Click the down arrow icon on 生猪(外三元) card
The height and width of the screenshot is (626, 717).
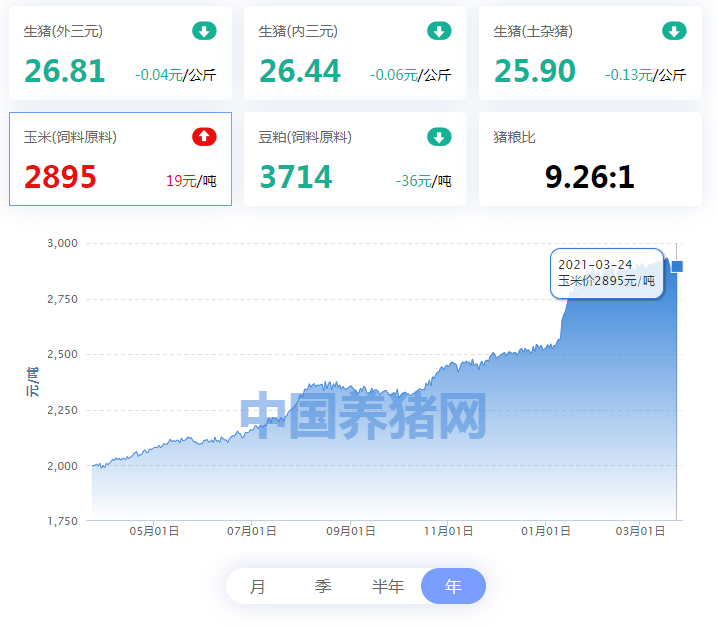coord(204,31)
